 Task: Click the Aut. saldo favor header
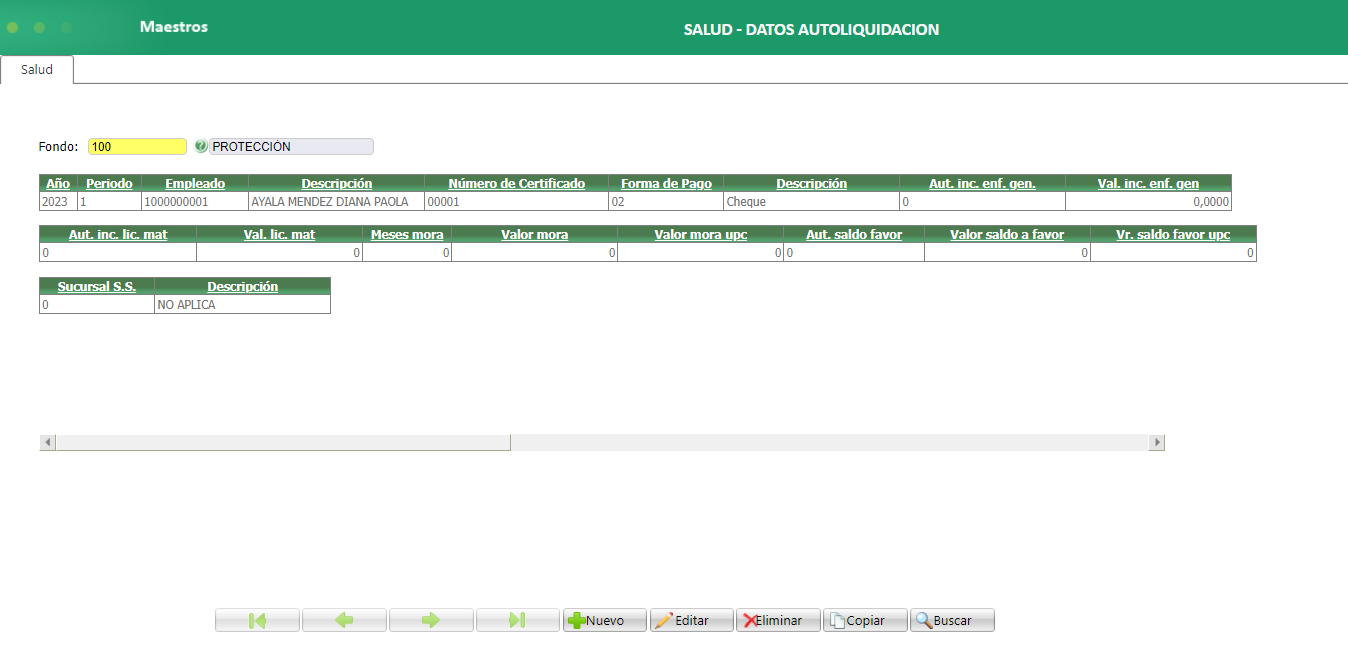point(854,234)
